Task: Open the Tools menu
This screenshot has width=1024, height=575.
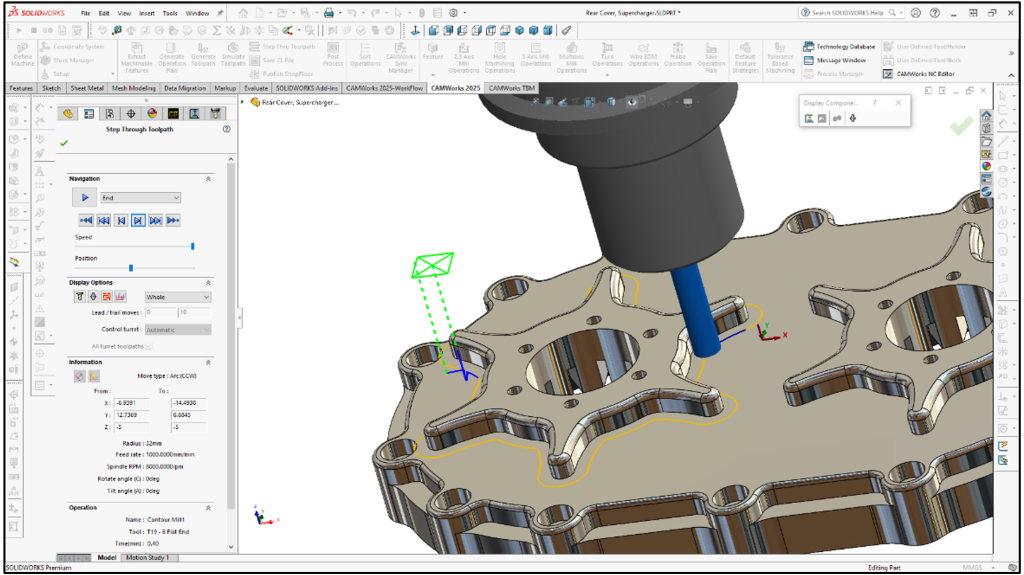Action: coord(170,13)
